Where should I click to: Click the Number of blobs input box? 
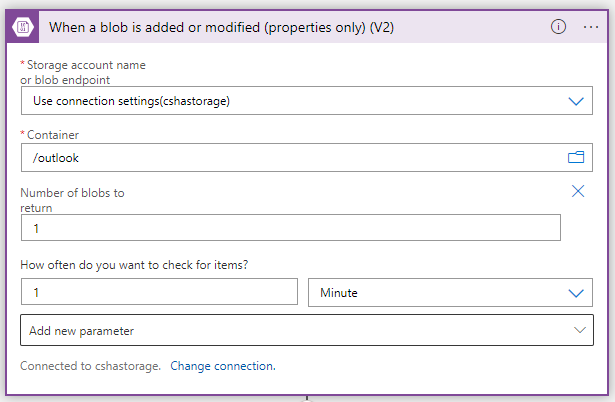(x=290, y=229)
